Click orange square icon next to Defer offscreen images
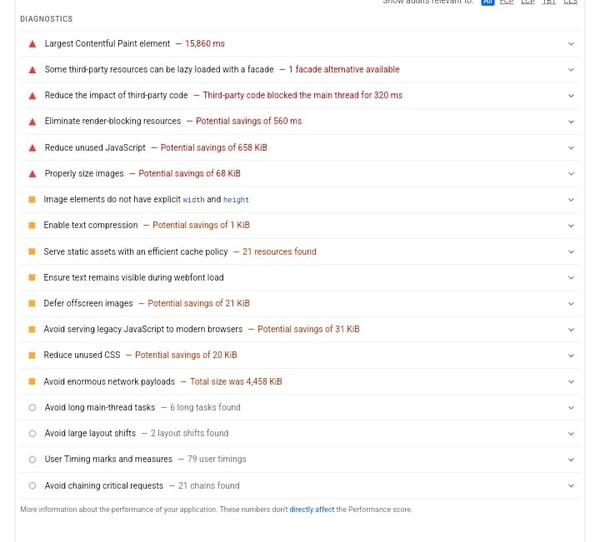This screenshot has width=600, height=542. pyautogui.click(x=32, y=304)
